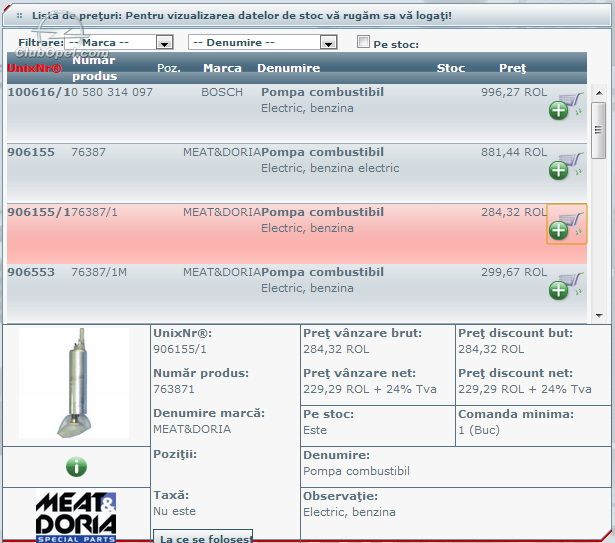Toggle the 'Pe stoc' checkbox

click(363, 41)
